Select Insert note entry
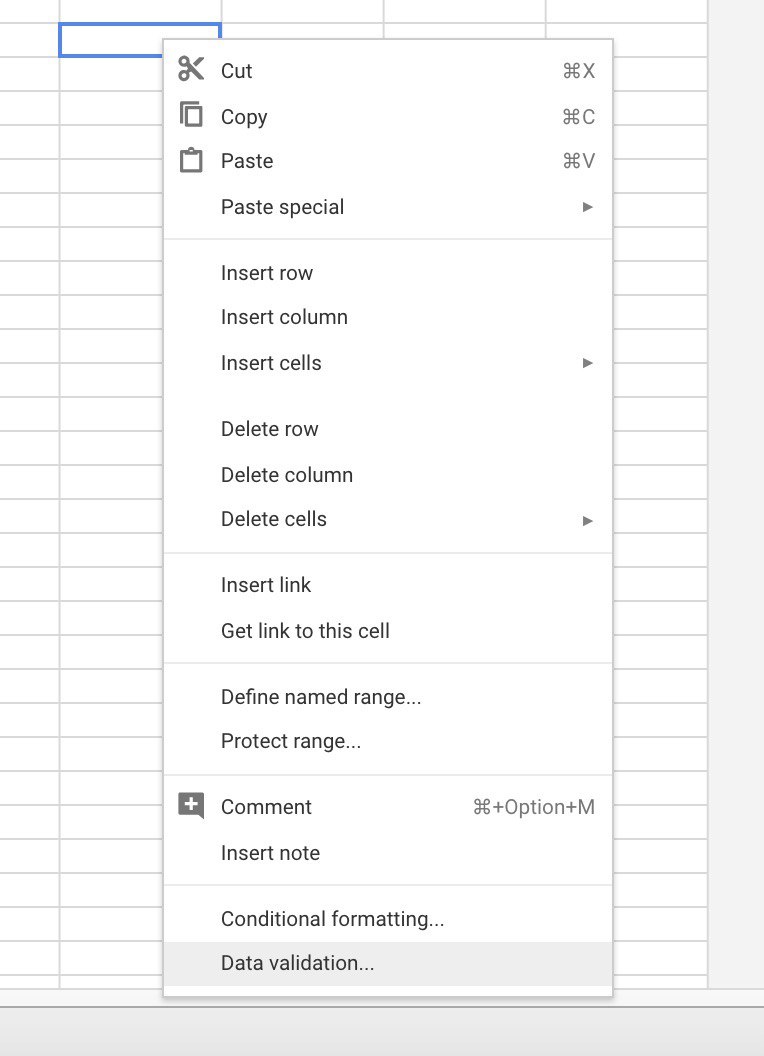Viewport: 764px width, 1056px height. click(388, 853)
